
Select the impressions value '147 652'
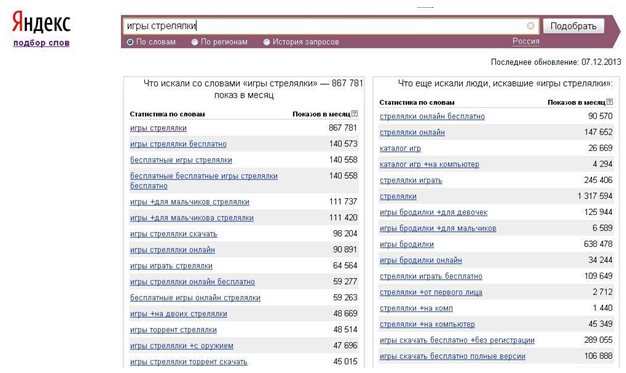click(x=598, y=132)
